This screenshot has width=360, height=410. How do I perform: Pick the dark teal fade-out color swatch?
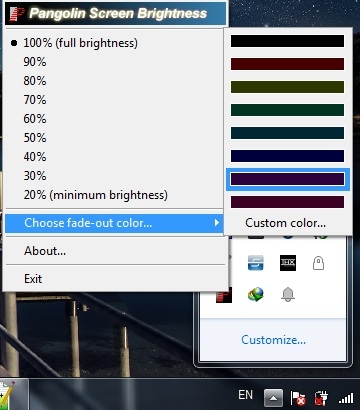(287, 133)
